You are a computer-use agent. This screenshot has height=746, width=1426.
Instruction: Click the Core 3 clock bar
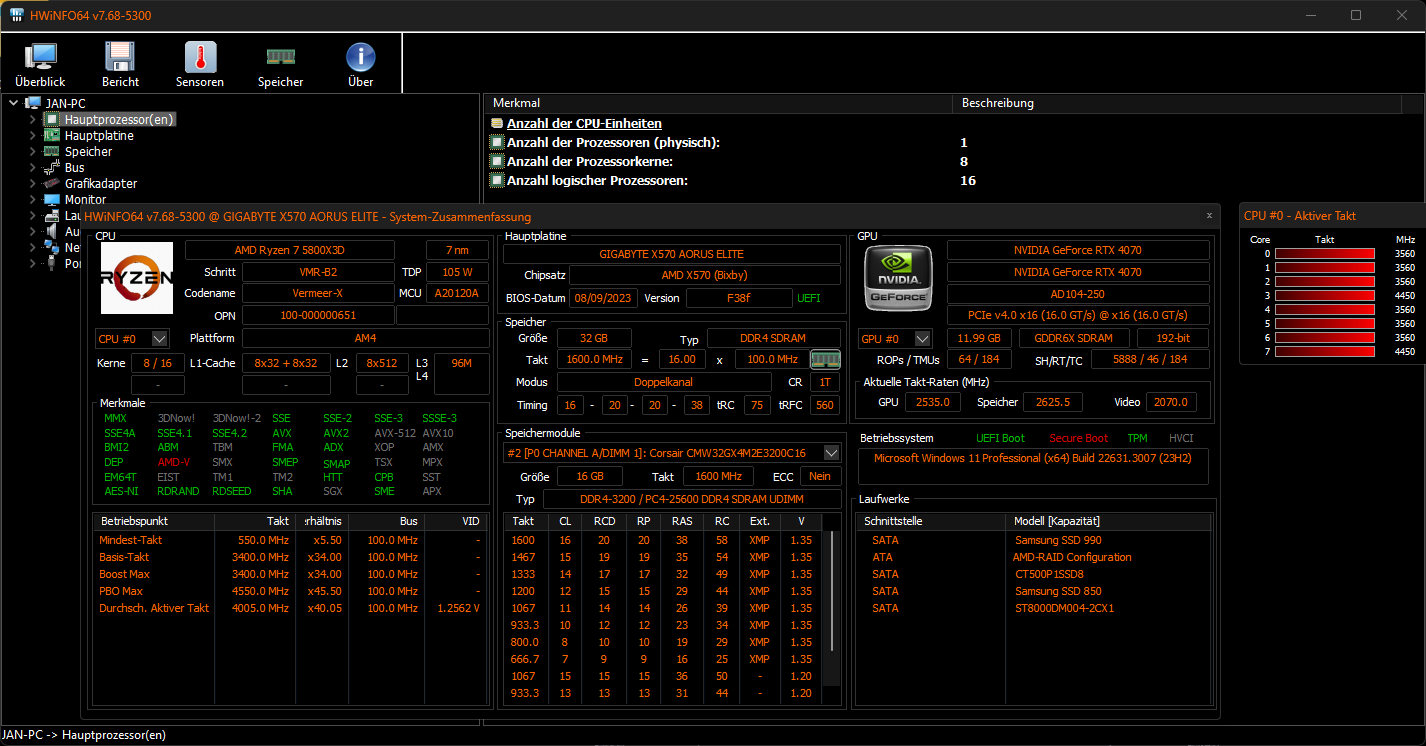pyautogui.click(x=1325, y=296)
